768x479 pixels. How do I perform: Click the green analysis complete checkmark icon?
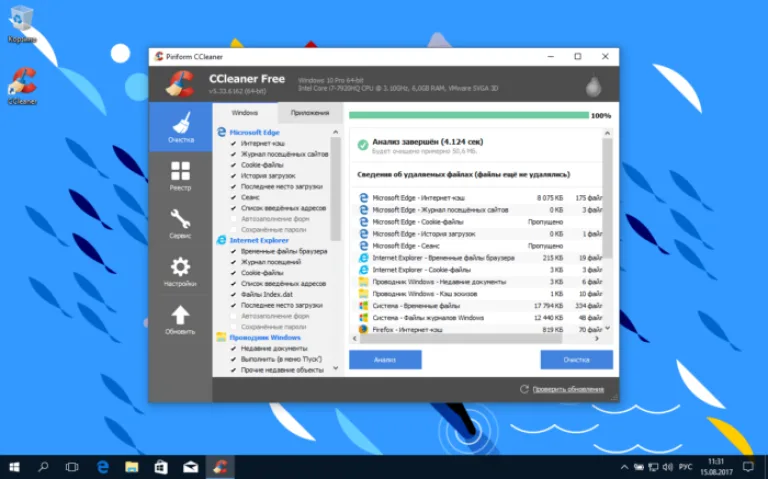click(362, 145)
